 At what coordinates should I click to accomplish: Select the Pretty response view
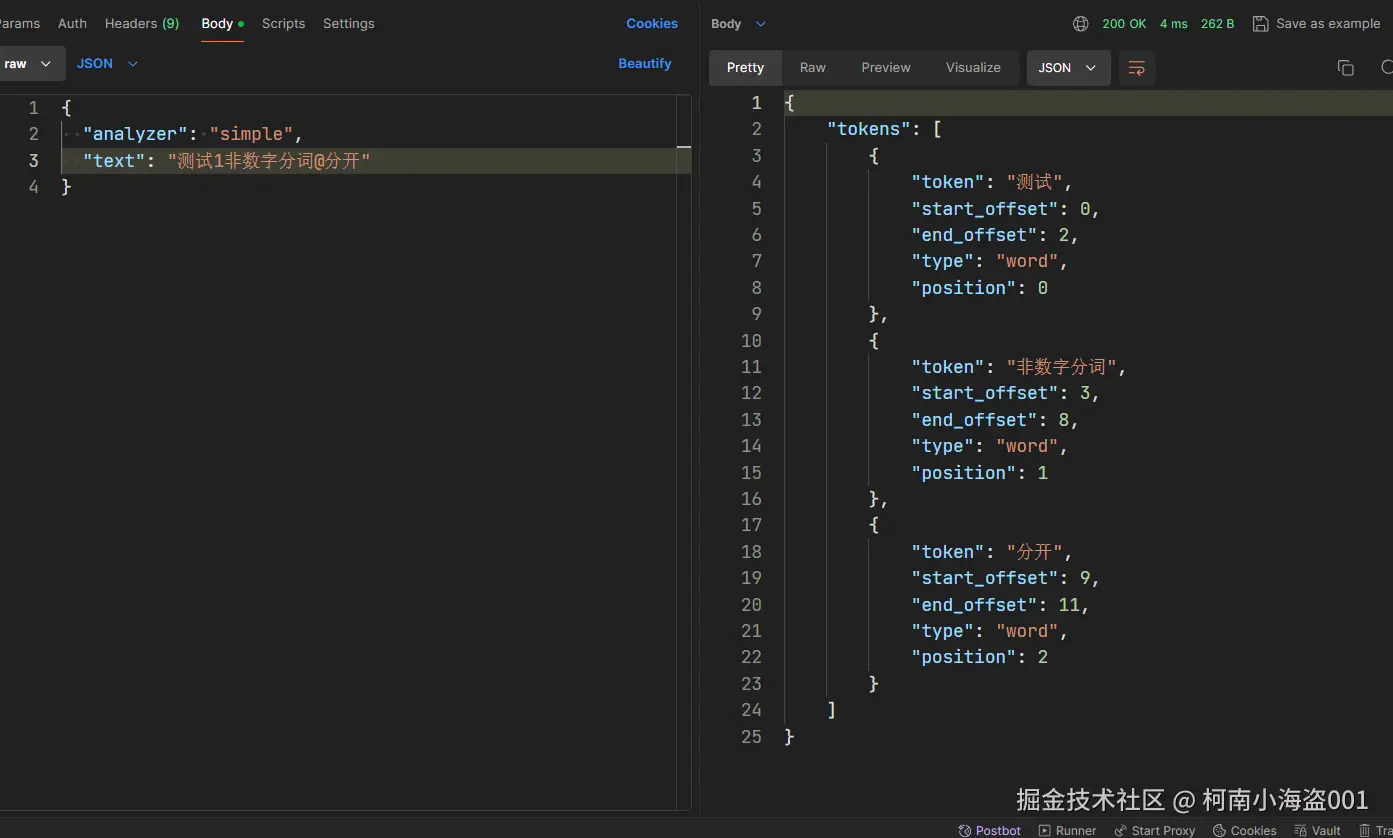tap(745, 67)
